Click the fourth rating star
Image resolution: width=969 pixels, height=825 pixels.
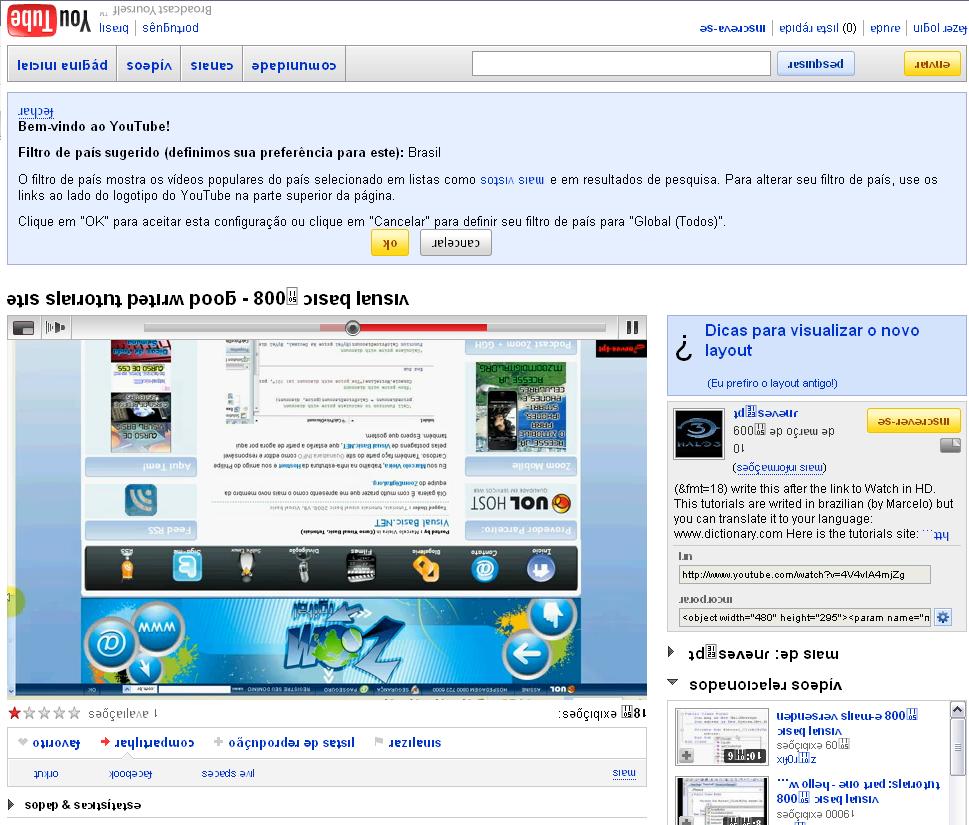(59, 714)
